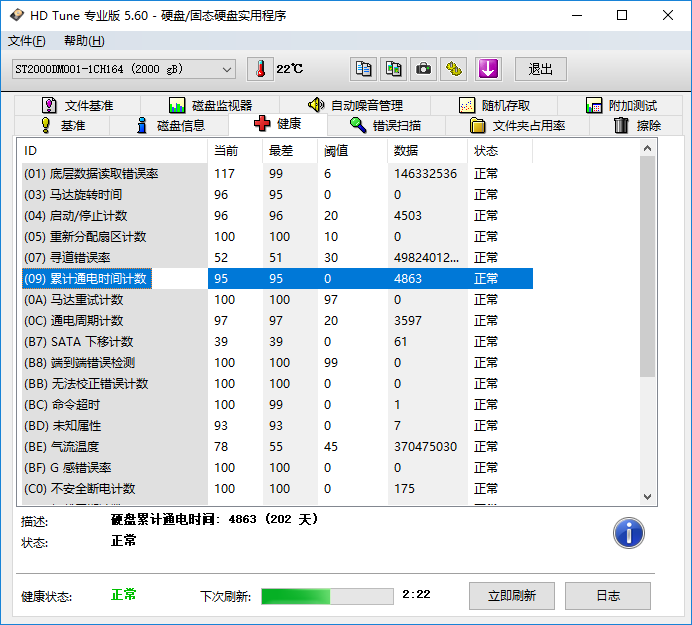Click the HD Tune app title icon

[17, 15]
